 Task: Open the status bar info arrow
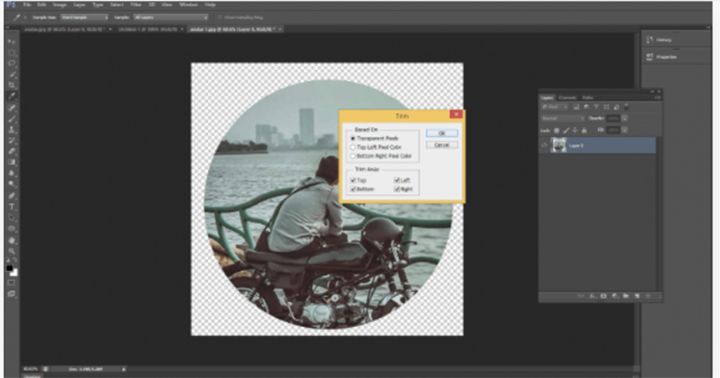click(124, 369)
